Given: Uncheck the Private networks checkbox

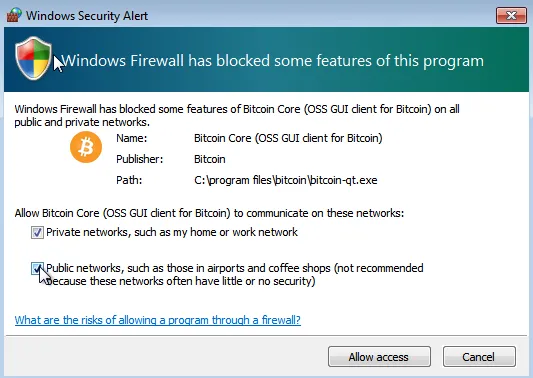Looking at the screenshot, I should [x=37, y=233].
